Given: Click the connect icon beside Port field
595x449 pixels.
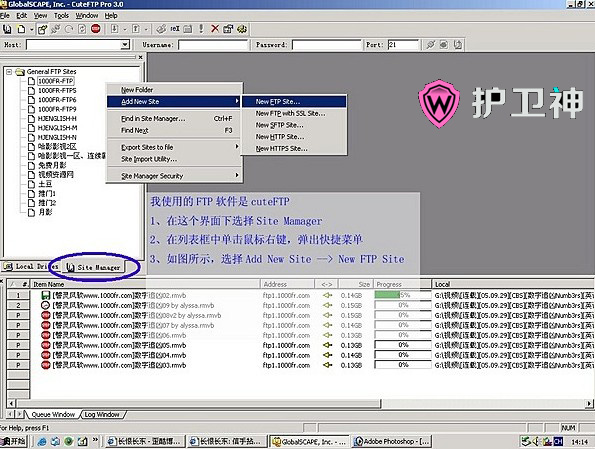Looking at the screenshot, I should coord(430,45).
